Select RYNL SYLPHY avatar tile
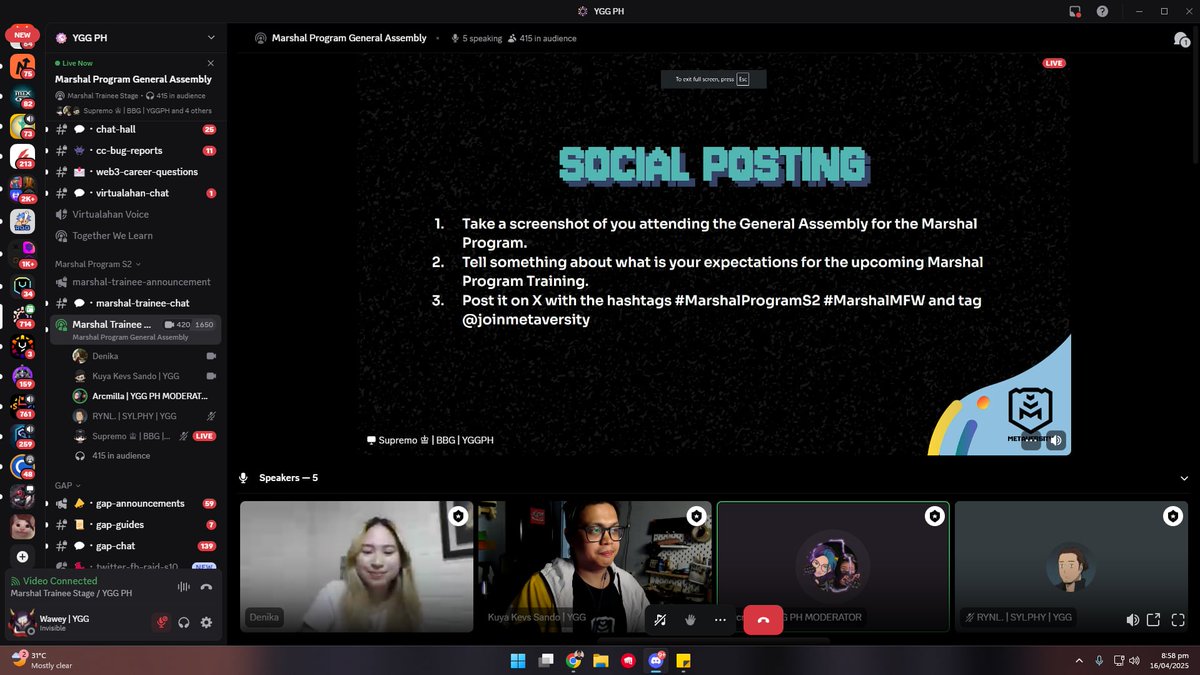The width and height of the screenshot is (1200, 675). pyautogui.click(x=1072, y=567)
